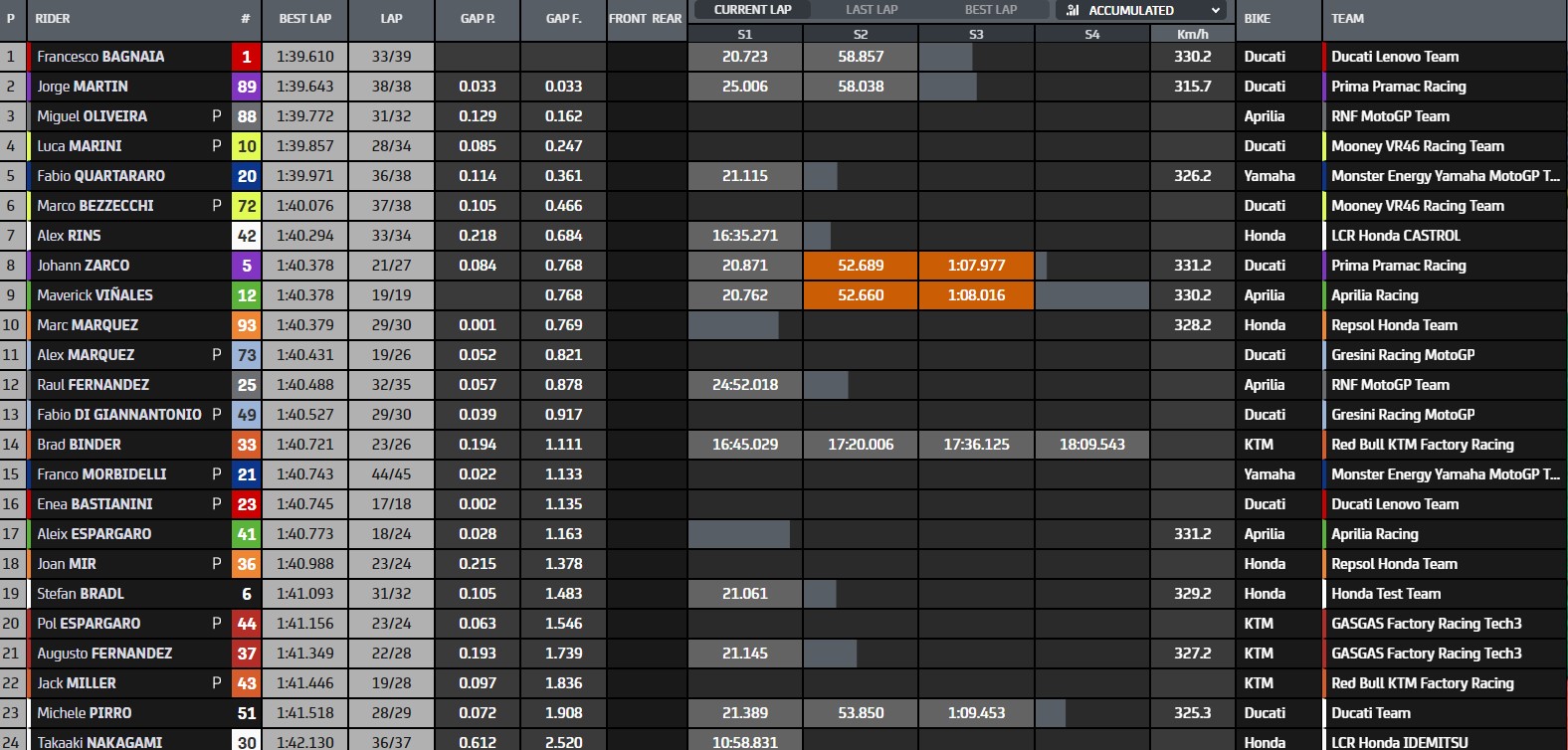Click orange number badge 93

click(x=247, y=325)
